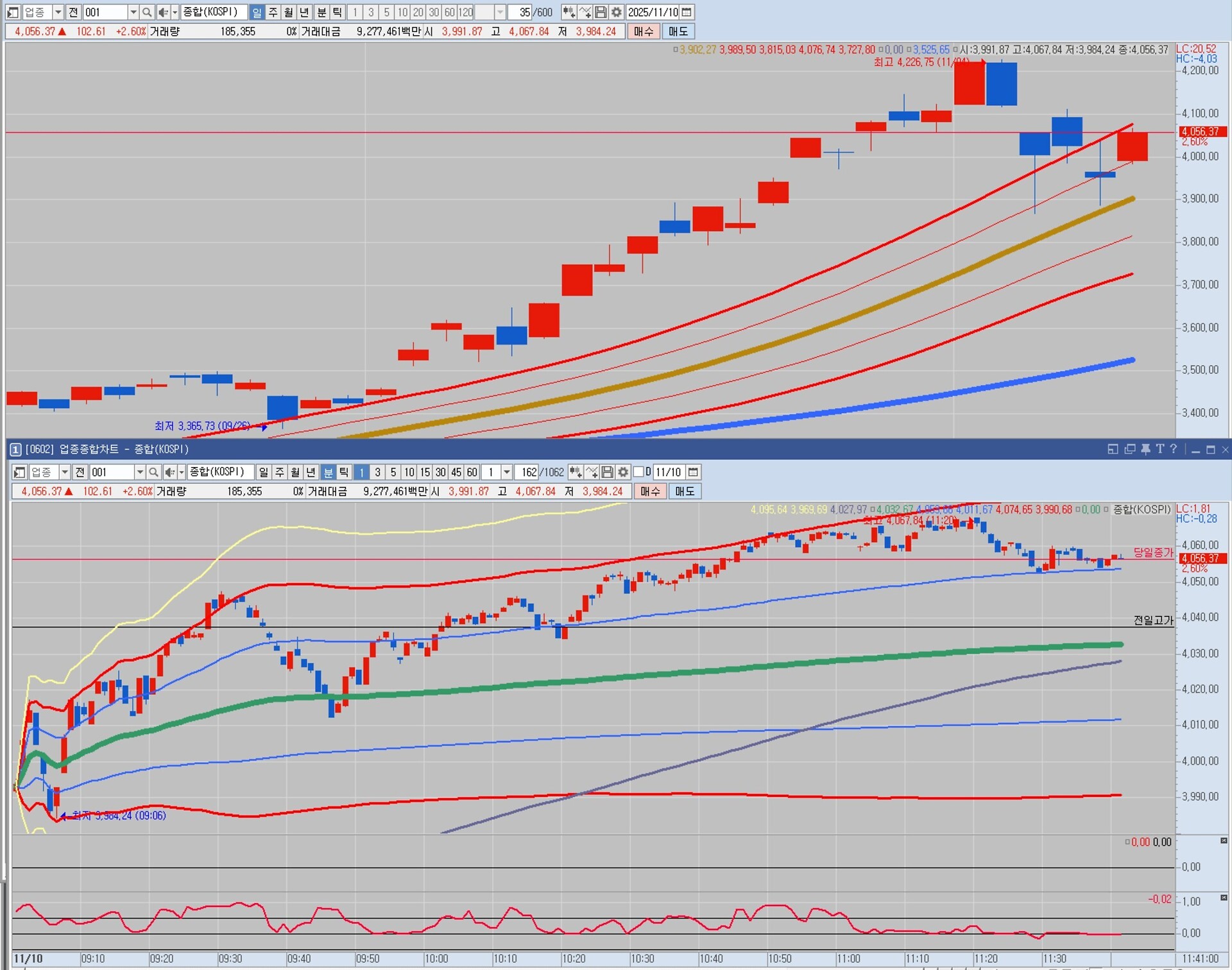Click the search magnifier in top chart toolbar

[x=147, y=12]
